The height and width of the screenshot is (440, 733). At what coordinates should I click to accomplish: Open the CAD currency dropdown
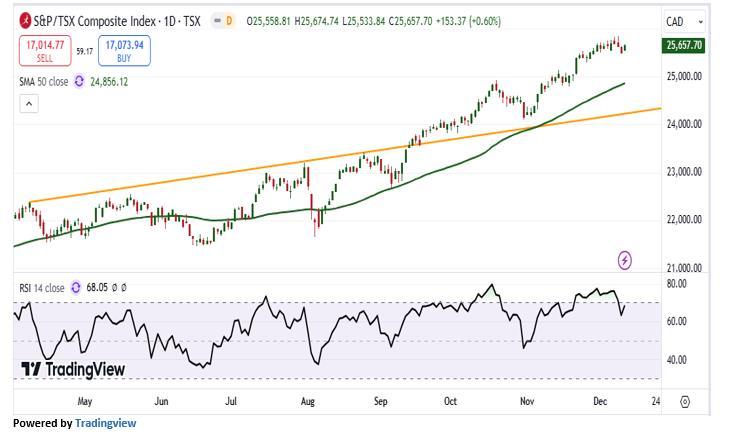coord(685,21)
